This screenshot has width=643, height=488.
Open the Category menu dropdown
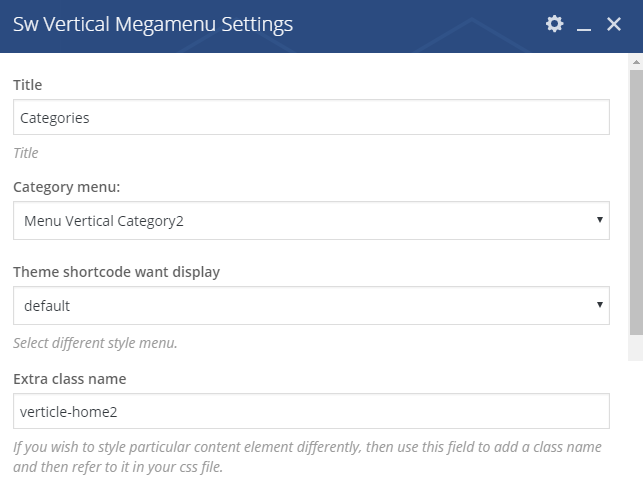click(311, 221)
